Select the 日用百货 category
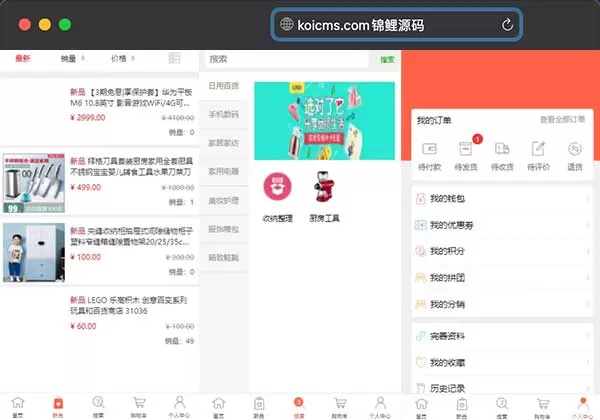 click(x=224, y=86)
